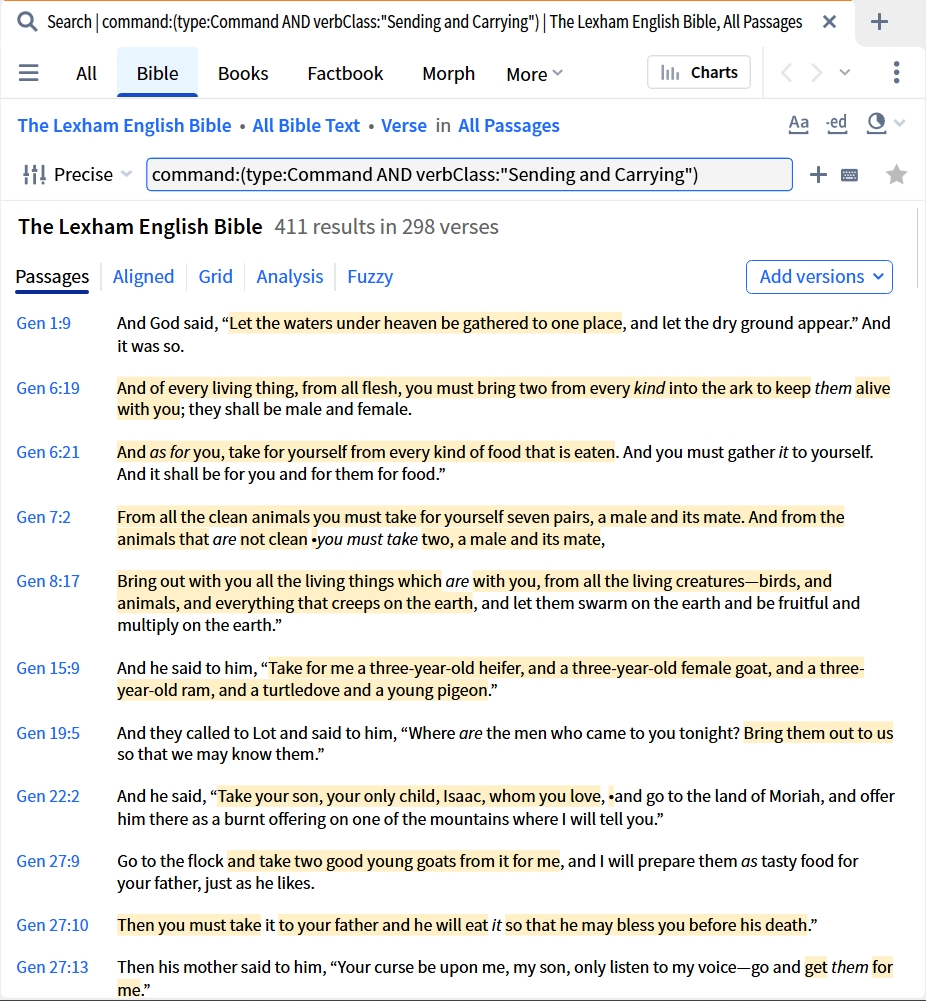Screen dimensions: 926x1001
Task: Open the Gen 6:19 reference
Action: click(x=48, y=388)
